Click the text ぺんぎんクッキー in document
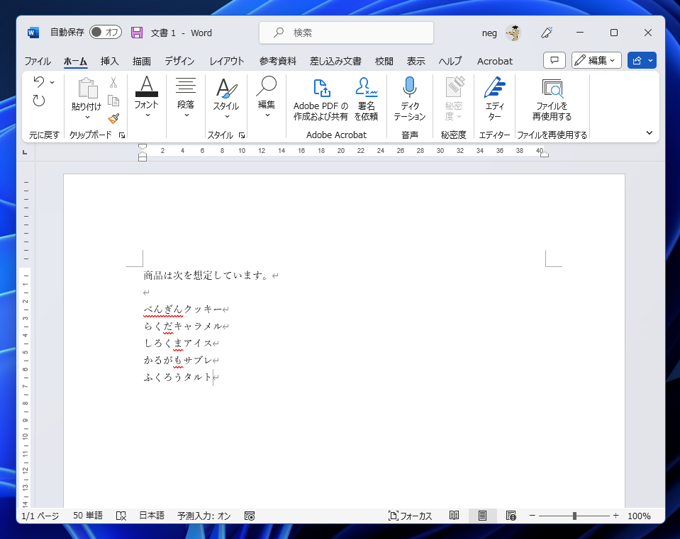The width and height of the screenshot is (680, 539). click(183, 309)
